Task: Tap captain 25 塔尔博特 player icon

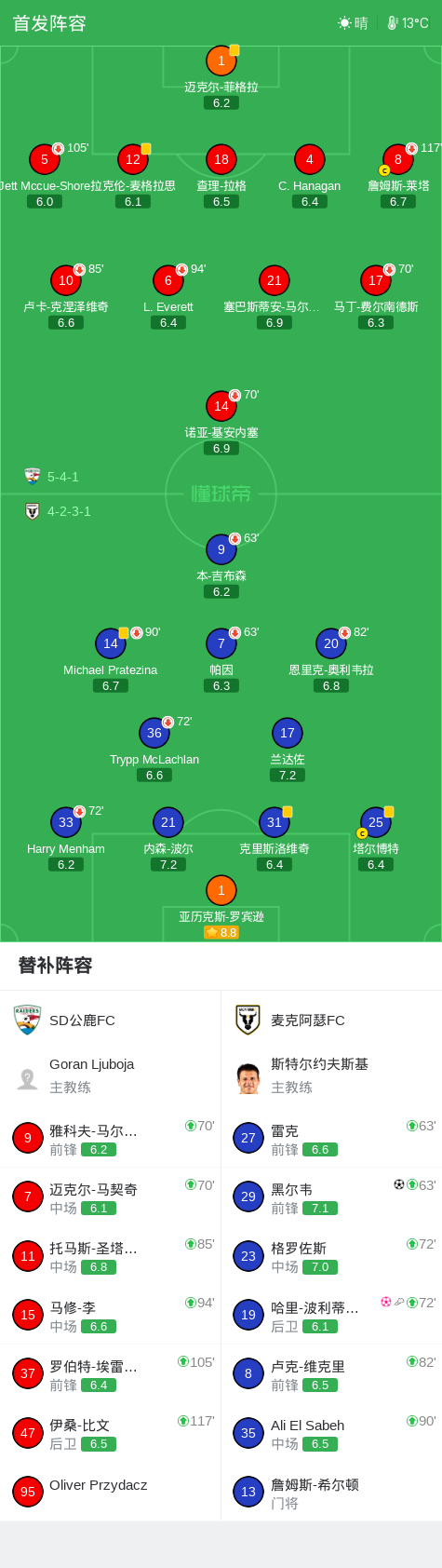Action: pos(376,822)
